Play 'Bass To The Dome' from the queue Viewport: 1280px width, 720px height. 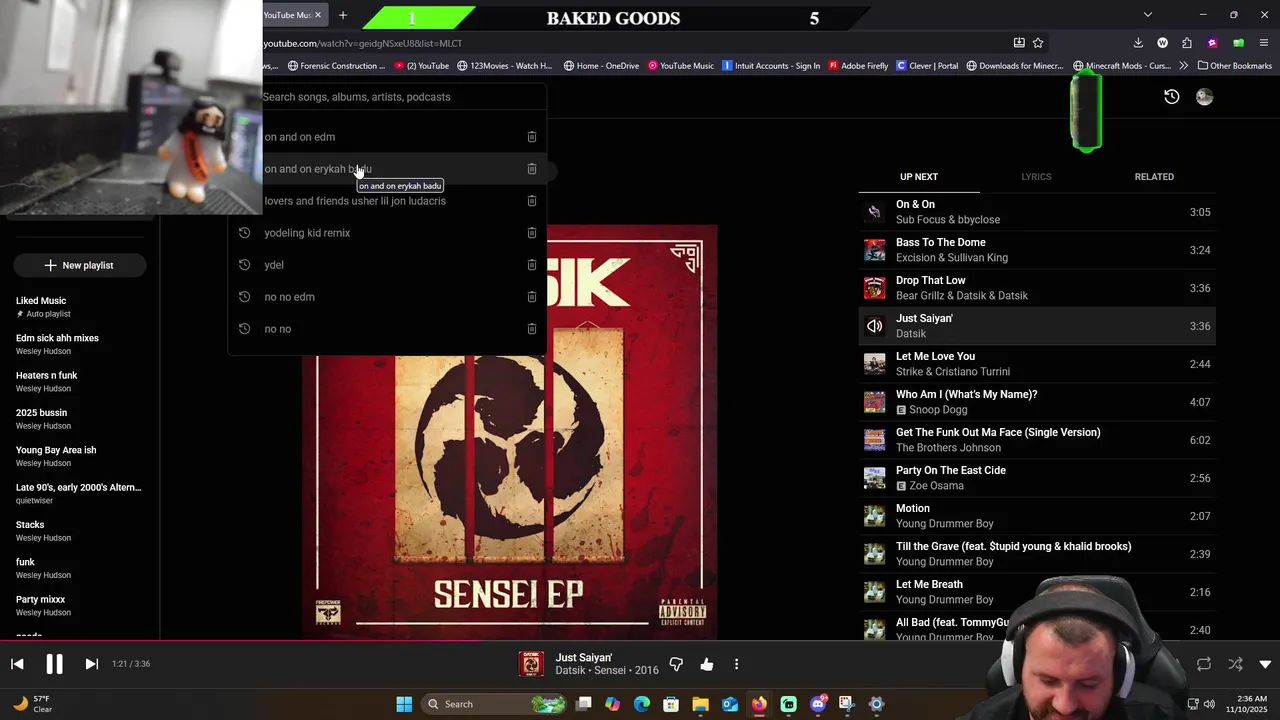coord(1037,250)
